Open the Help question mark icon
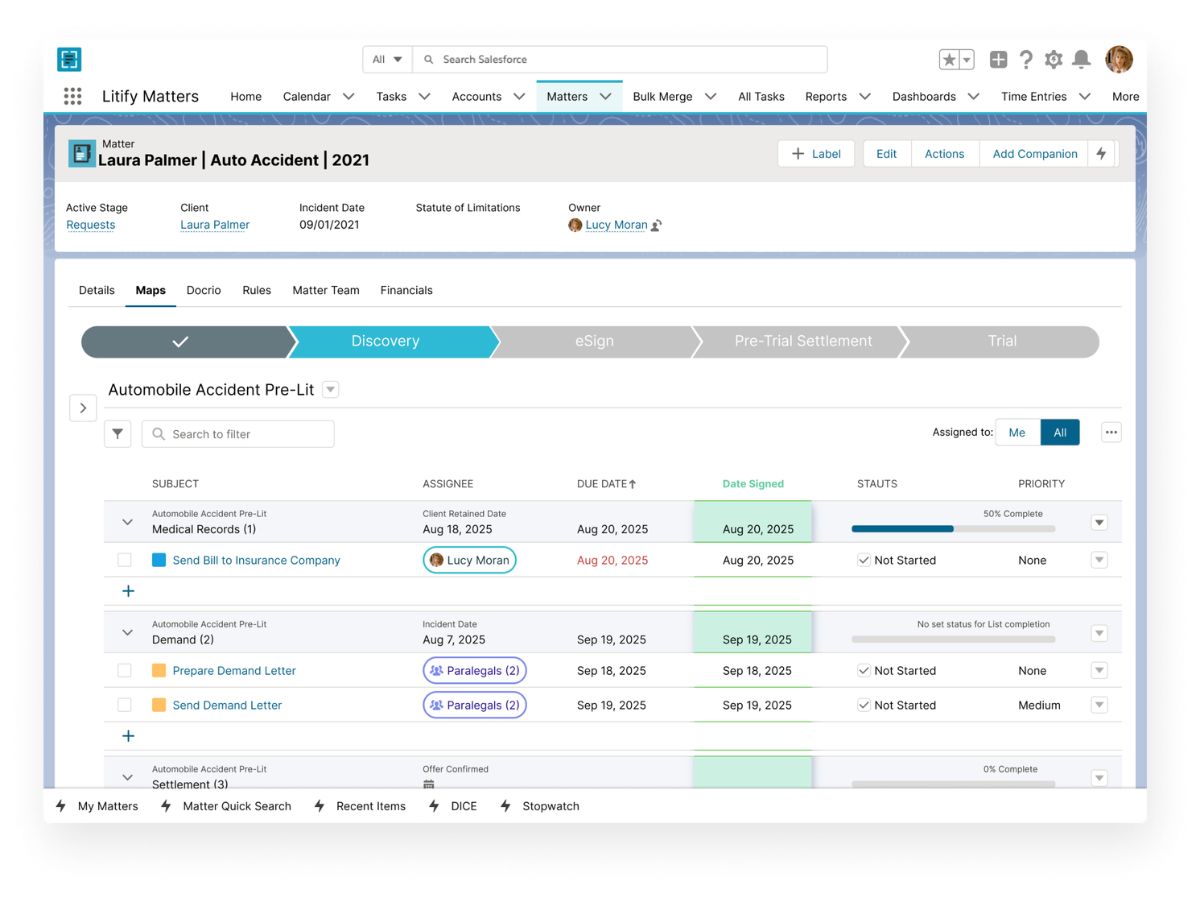The height and width of the screenshot is (900, 1200). tap(1025, 60)
